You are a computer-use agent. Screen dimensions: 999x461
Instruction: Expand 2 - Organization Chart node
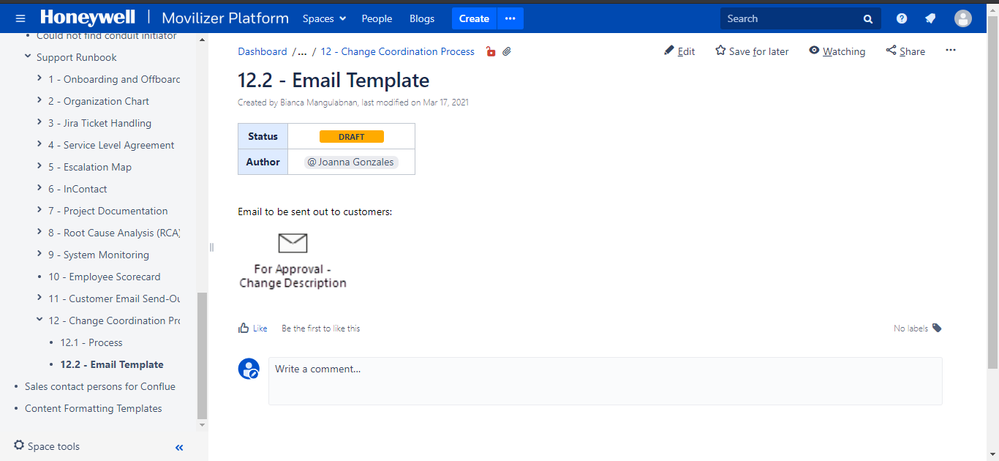point(40,101)
